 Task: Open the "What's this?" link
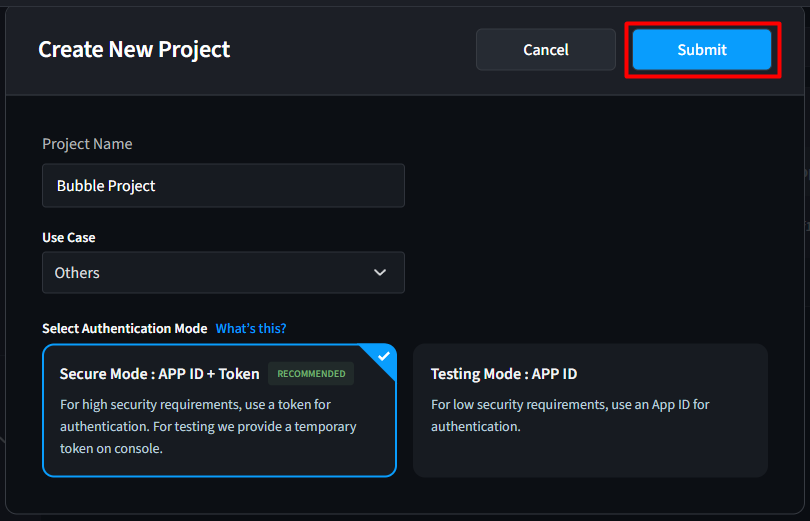(x=251, y=329)
